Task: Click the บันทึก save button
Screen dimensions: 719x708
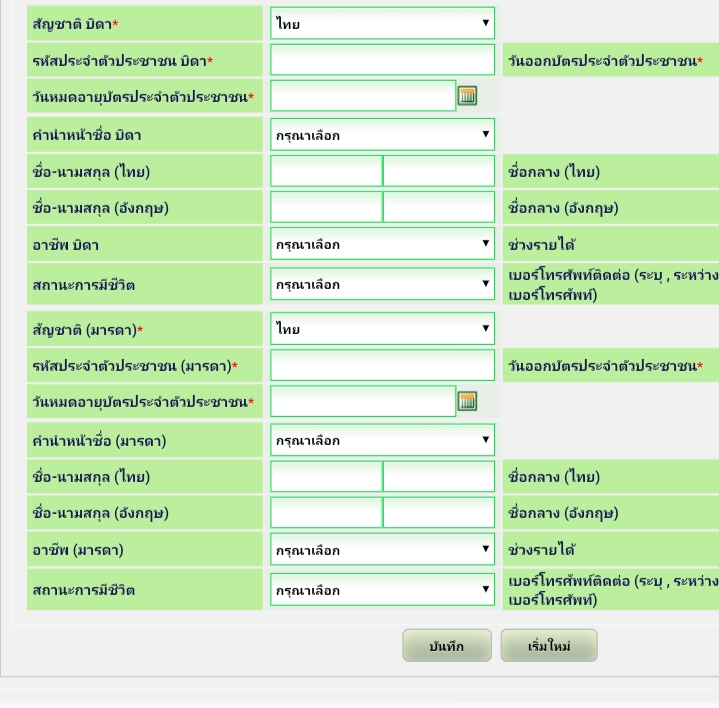Action: click(446, 646)
